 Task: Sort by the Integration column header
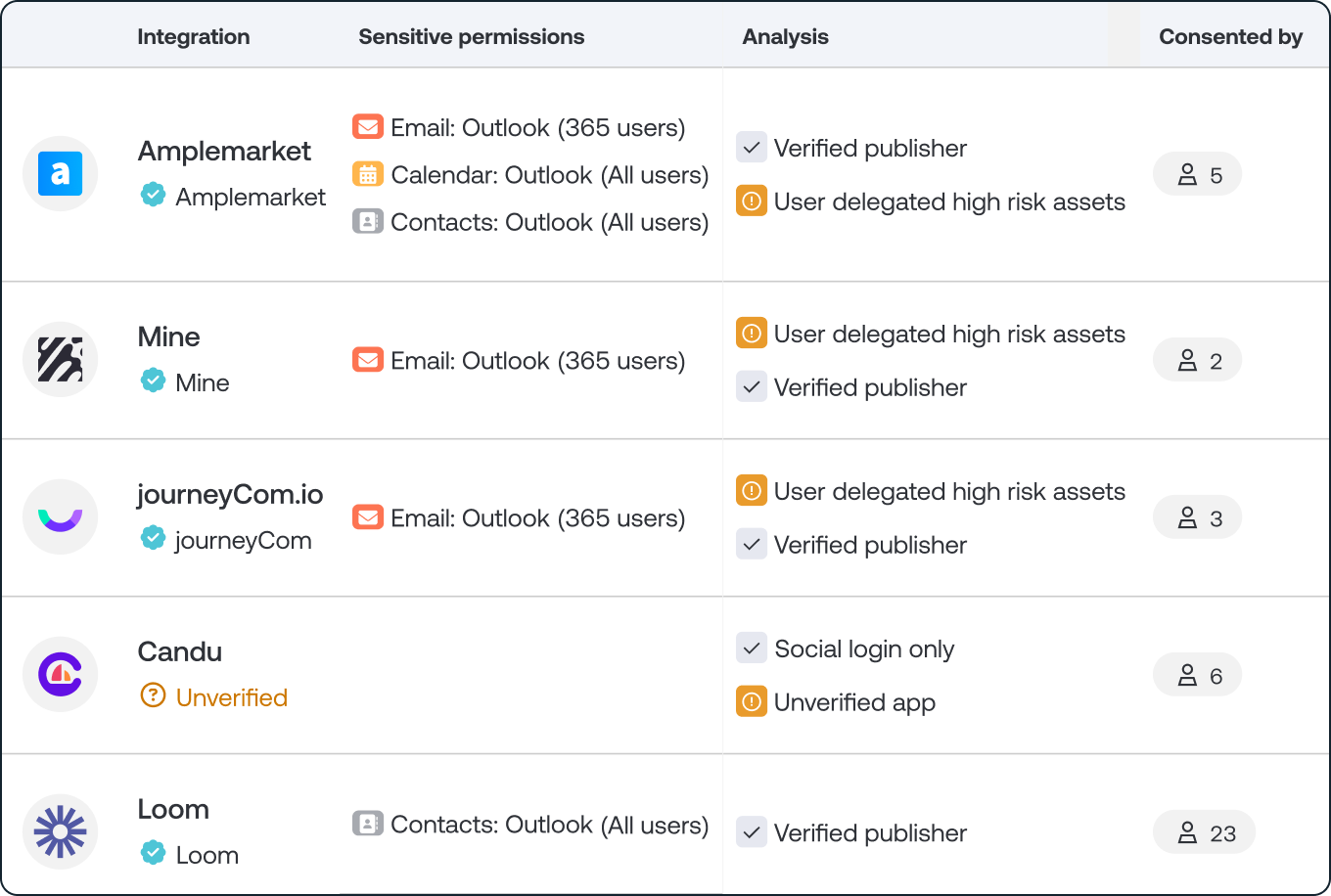194,37
